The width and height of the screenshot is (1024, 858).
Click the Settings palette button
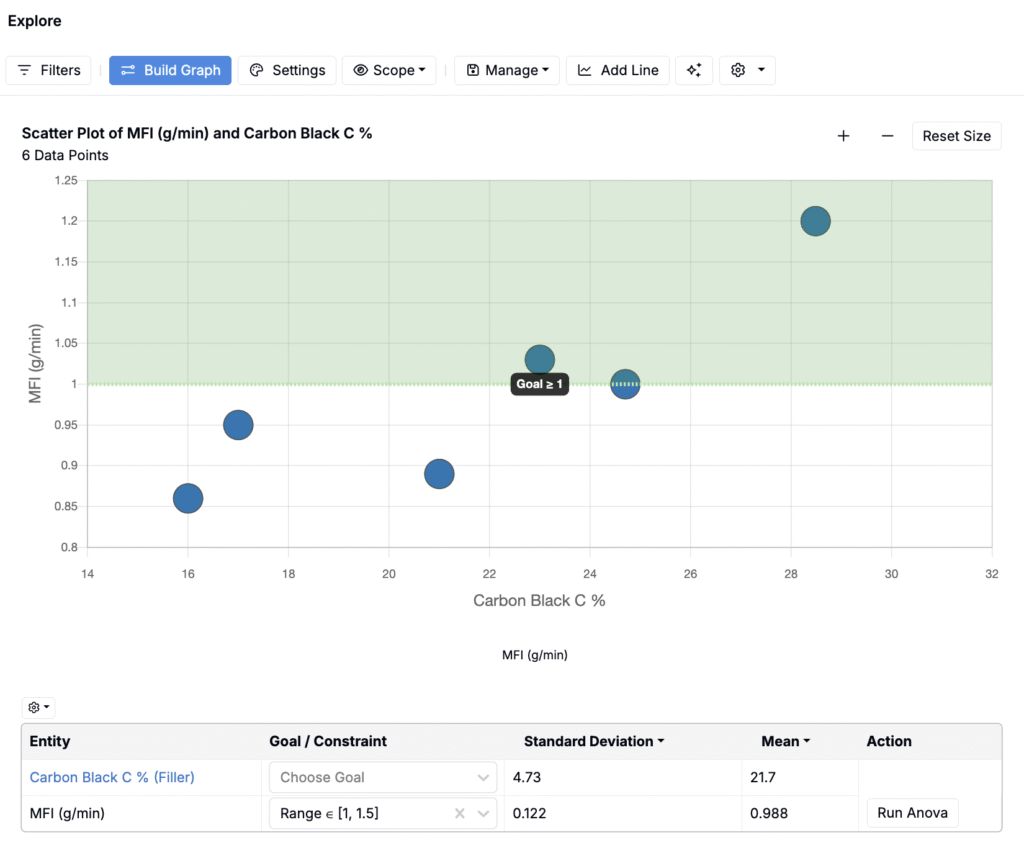point(287,70)
